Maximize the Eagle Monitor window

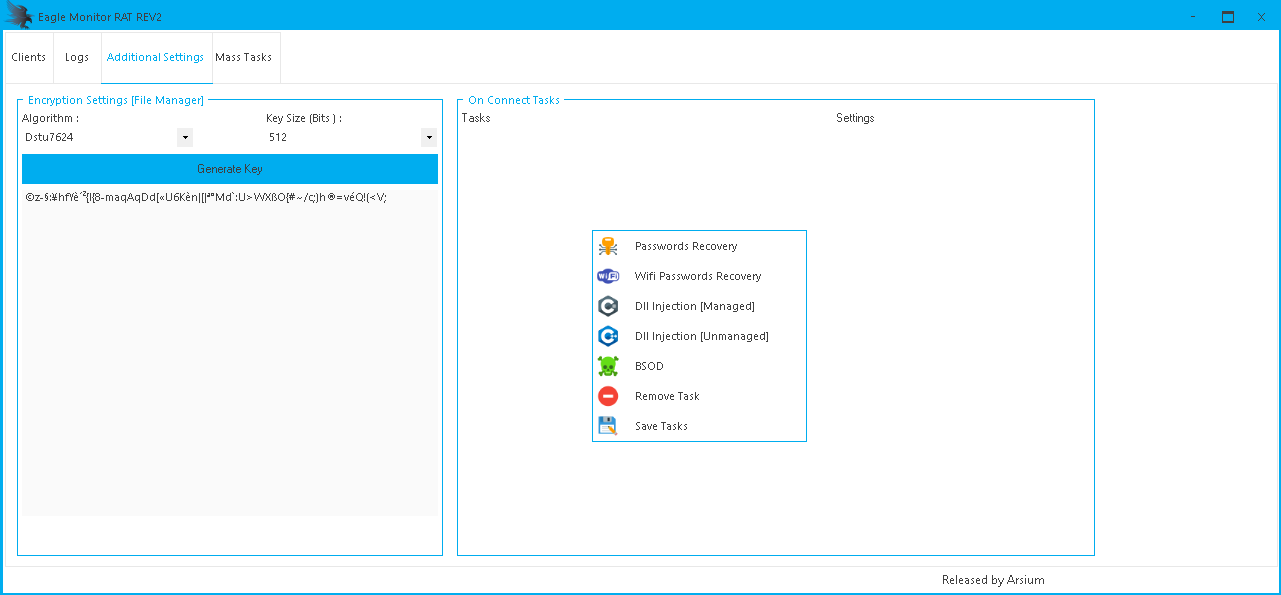[1227, 16]
